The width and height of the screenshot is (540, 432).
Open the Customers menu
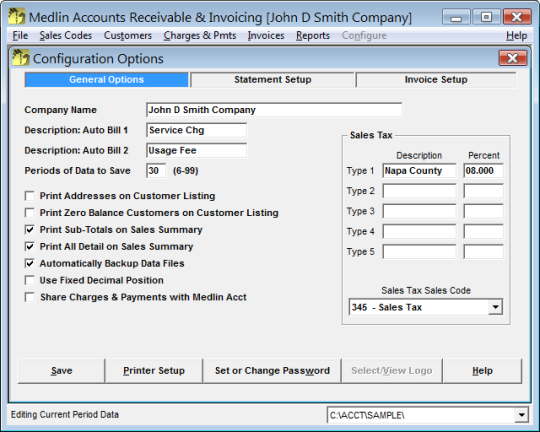pos(128,35)
